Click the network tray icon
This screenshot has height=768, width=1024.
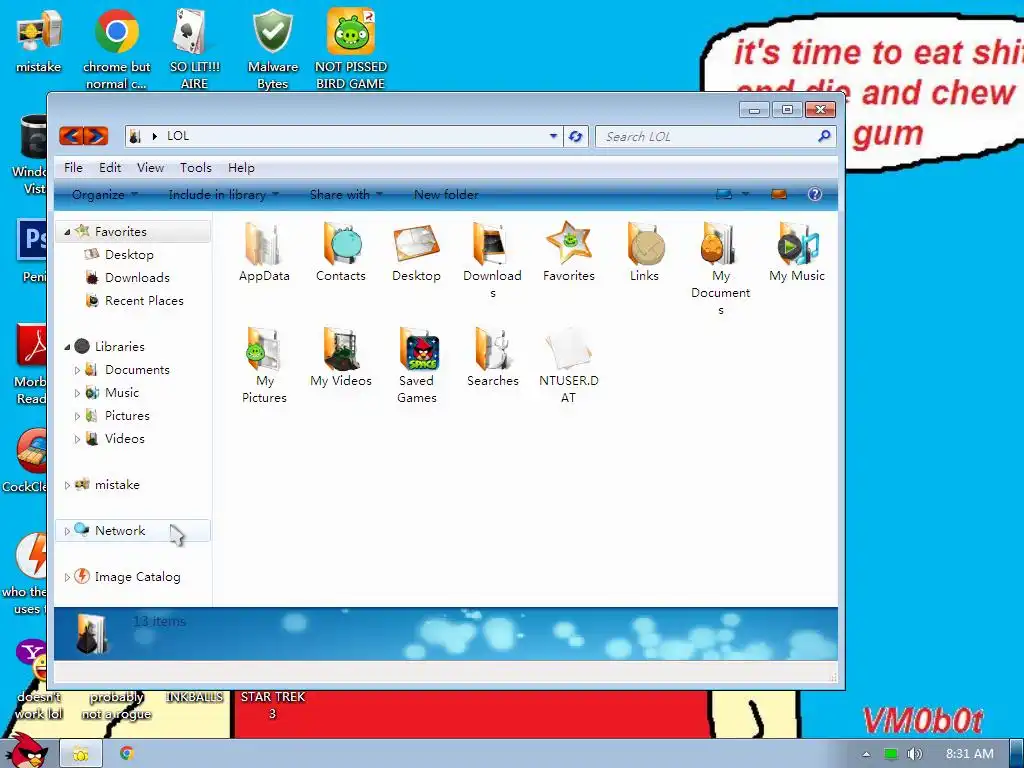point(890,754)
